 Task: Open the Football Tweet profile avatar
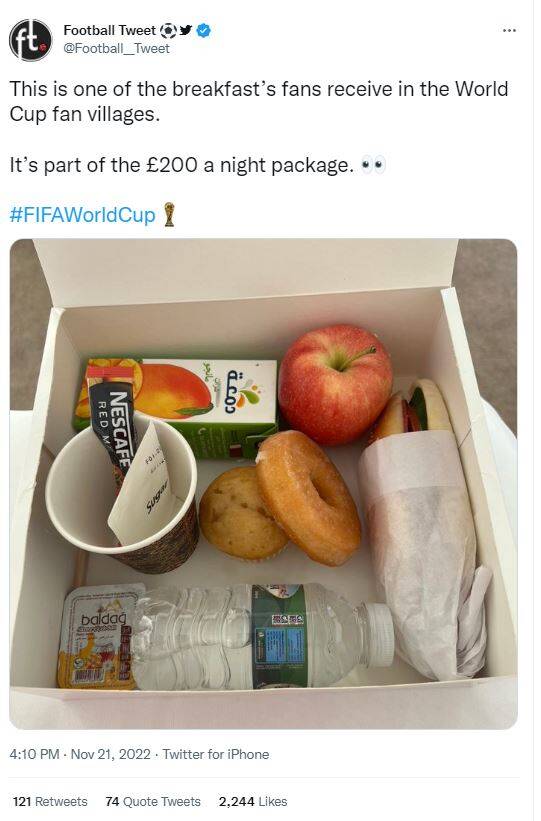pos(30,40)
